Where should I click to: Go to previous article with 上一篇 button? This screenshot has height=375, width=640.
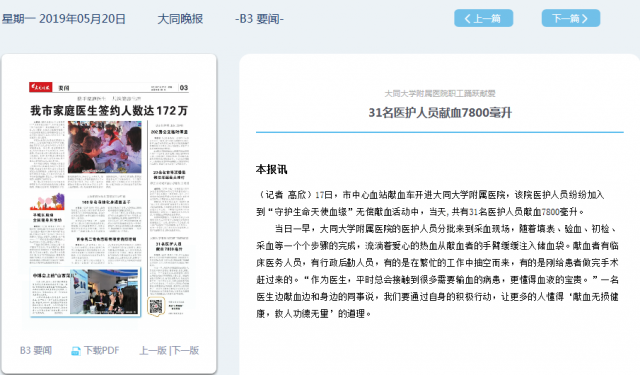[483, 18]
